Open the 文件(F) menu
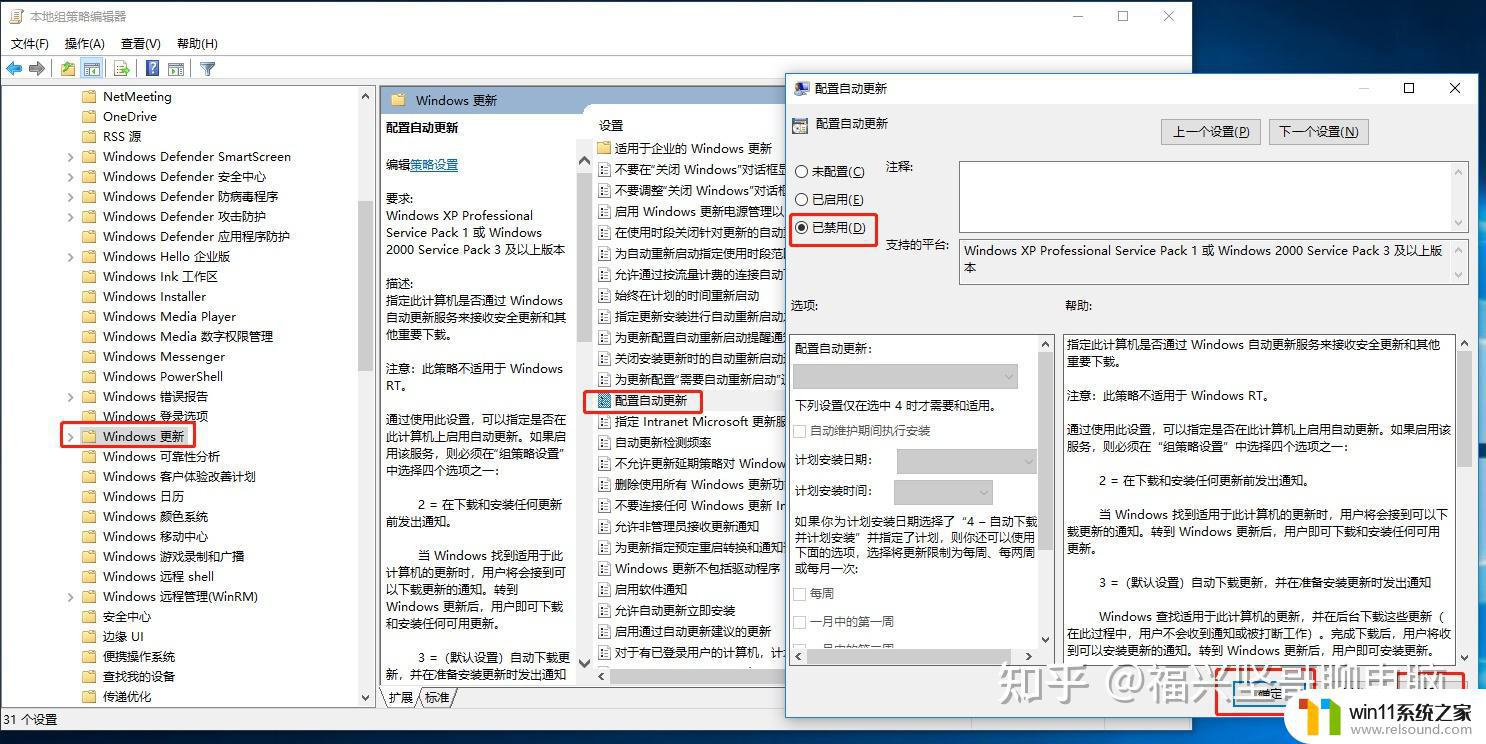 [x=30, y=44]
